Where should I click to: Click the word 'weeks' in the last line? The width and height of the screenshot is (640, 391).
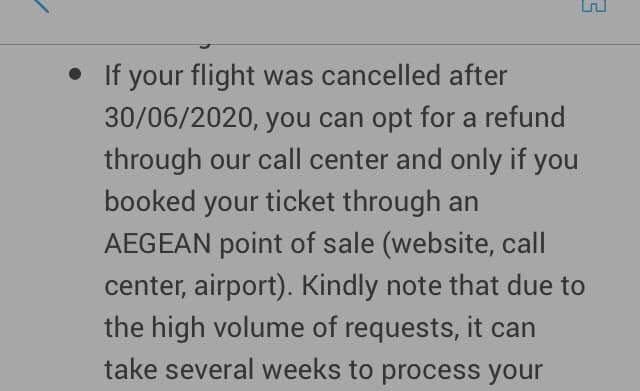point(301,370)
